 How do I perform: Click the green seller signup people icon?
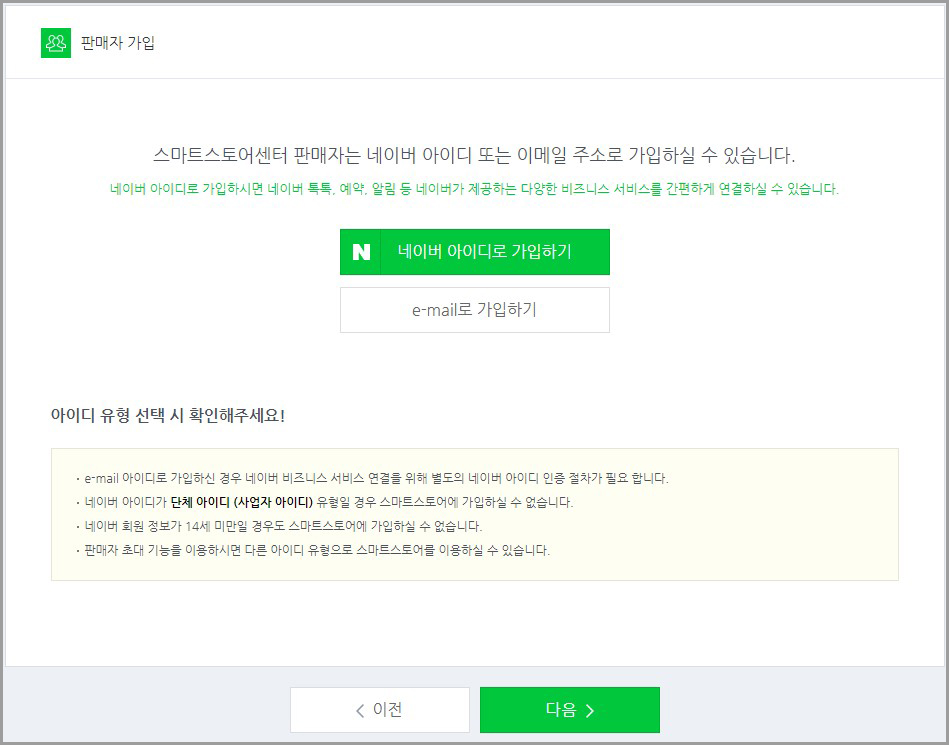pos(56,43)
